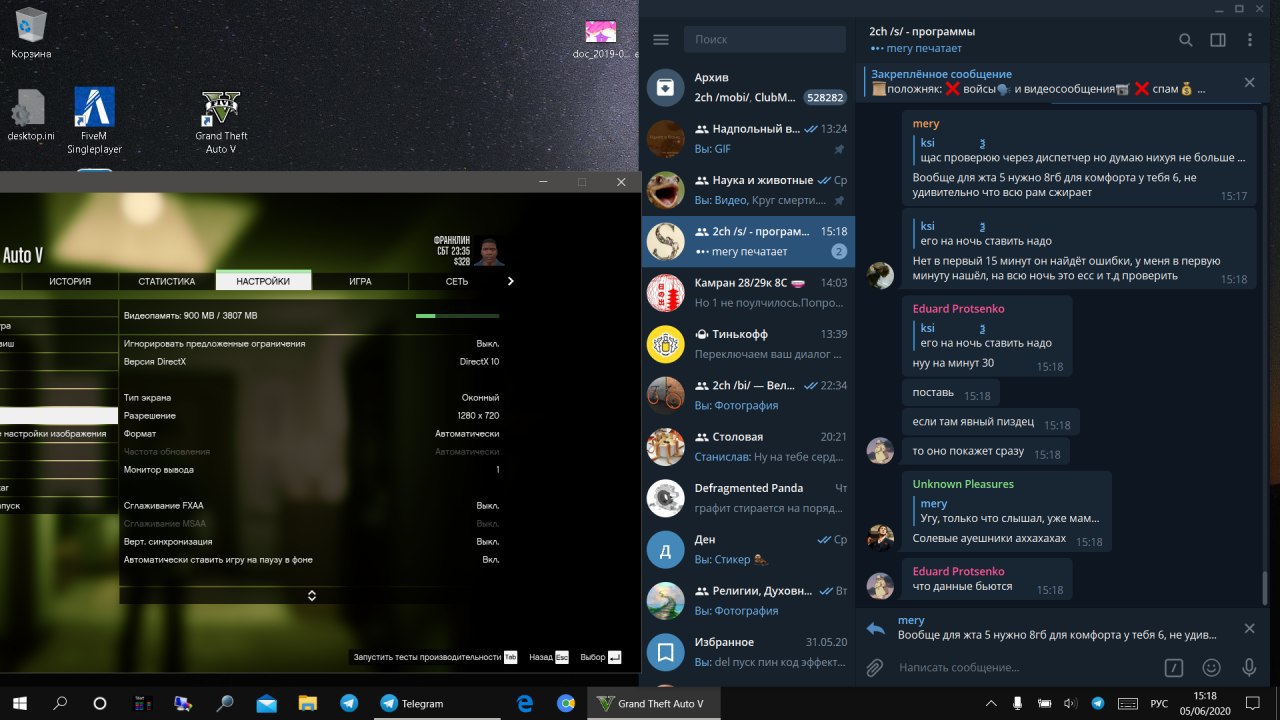Toggle Сглаживание FXAA setting

coord(311,505)
